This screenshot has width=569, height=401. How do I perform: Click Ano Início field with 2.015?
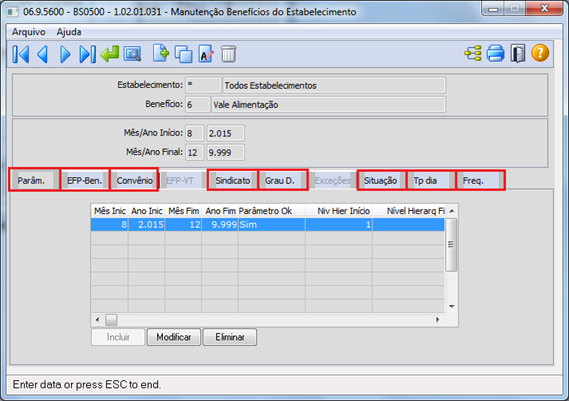pyautogui.click(x=225, y=133)
